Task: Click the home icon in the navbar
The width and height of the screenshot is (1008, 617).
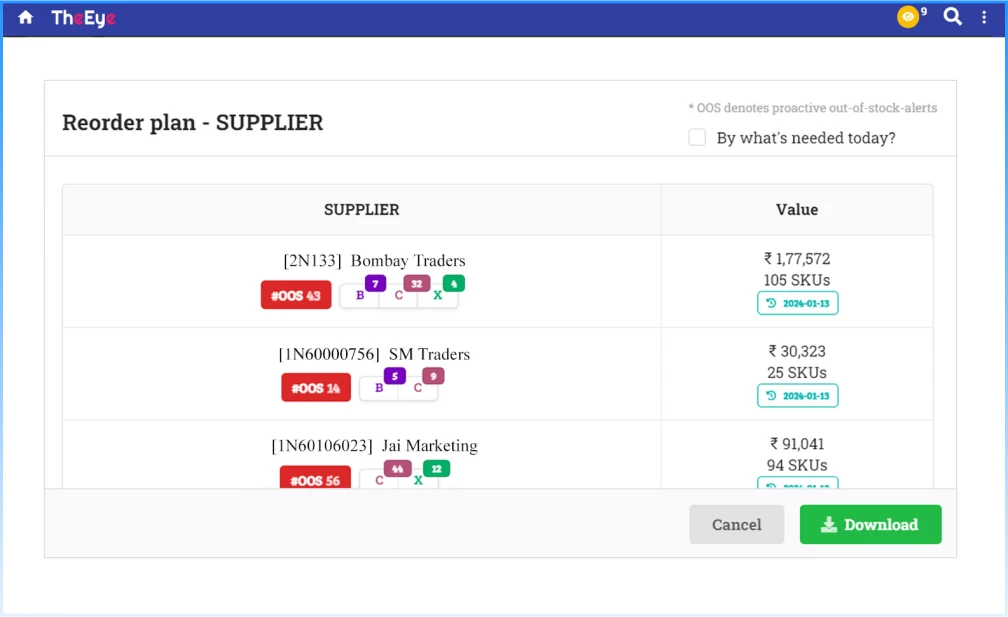Action: coord(24,17)
